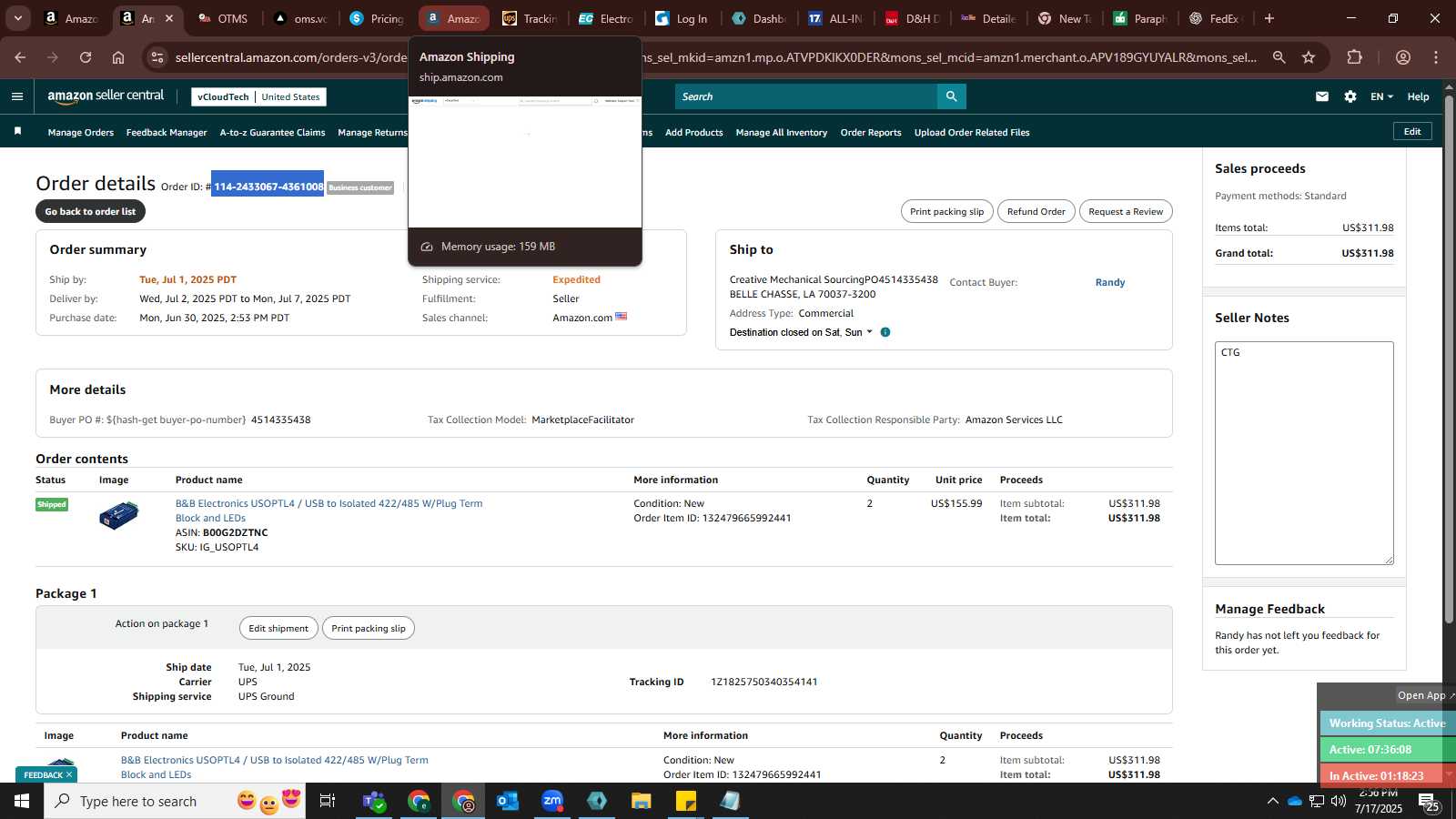Click the Open App link in the overlay
1456x819 pixels.
click(1426, 695)
